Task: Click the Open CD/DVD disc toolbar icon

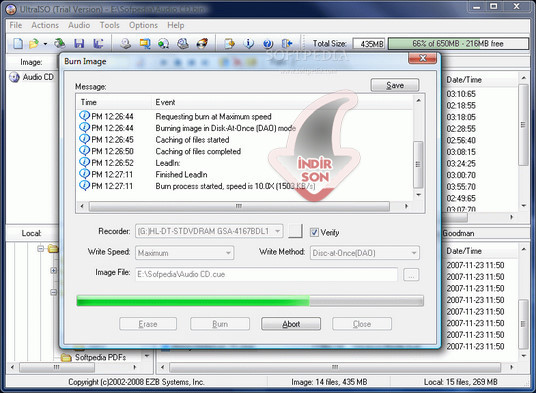Action: pyautogui.click(x=59, y=43)
